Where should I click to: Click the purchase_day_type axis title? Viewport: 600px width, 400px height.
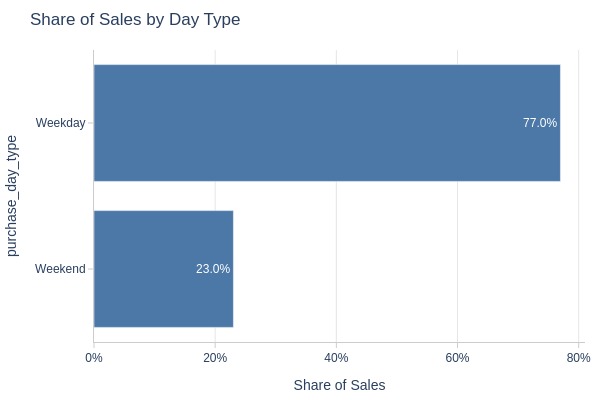tap(12, 196)
